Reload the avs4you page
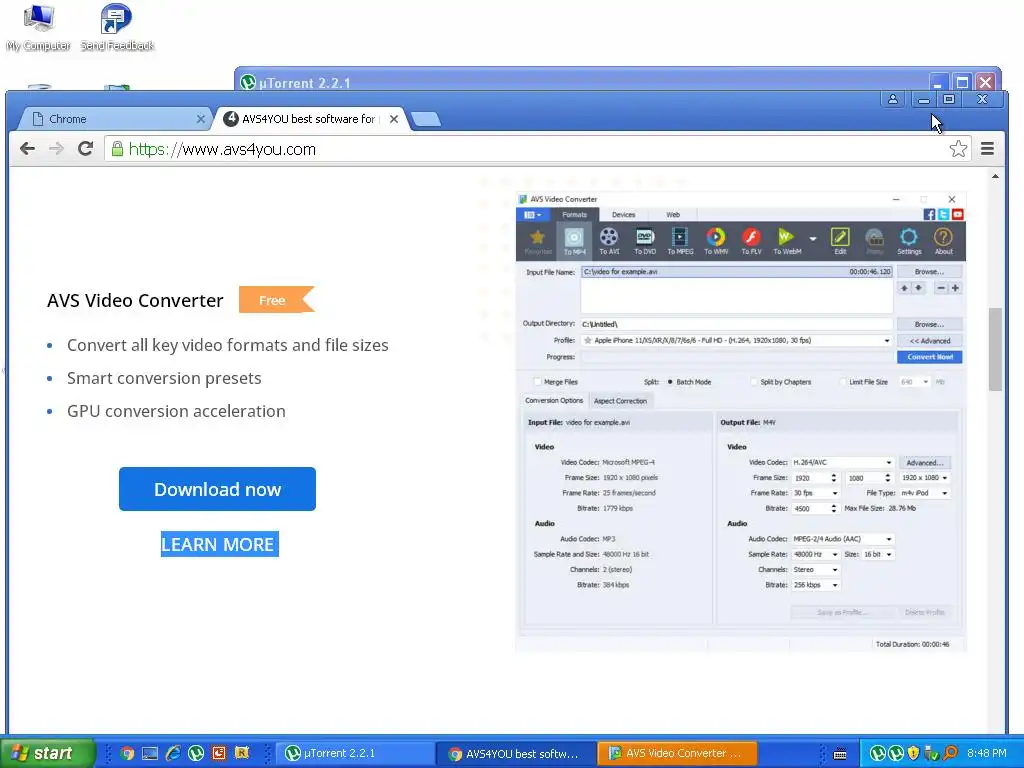This screenshot has width=1024, height=768. 86,149
